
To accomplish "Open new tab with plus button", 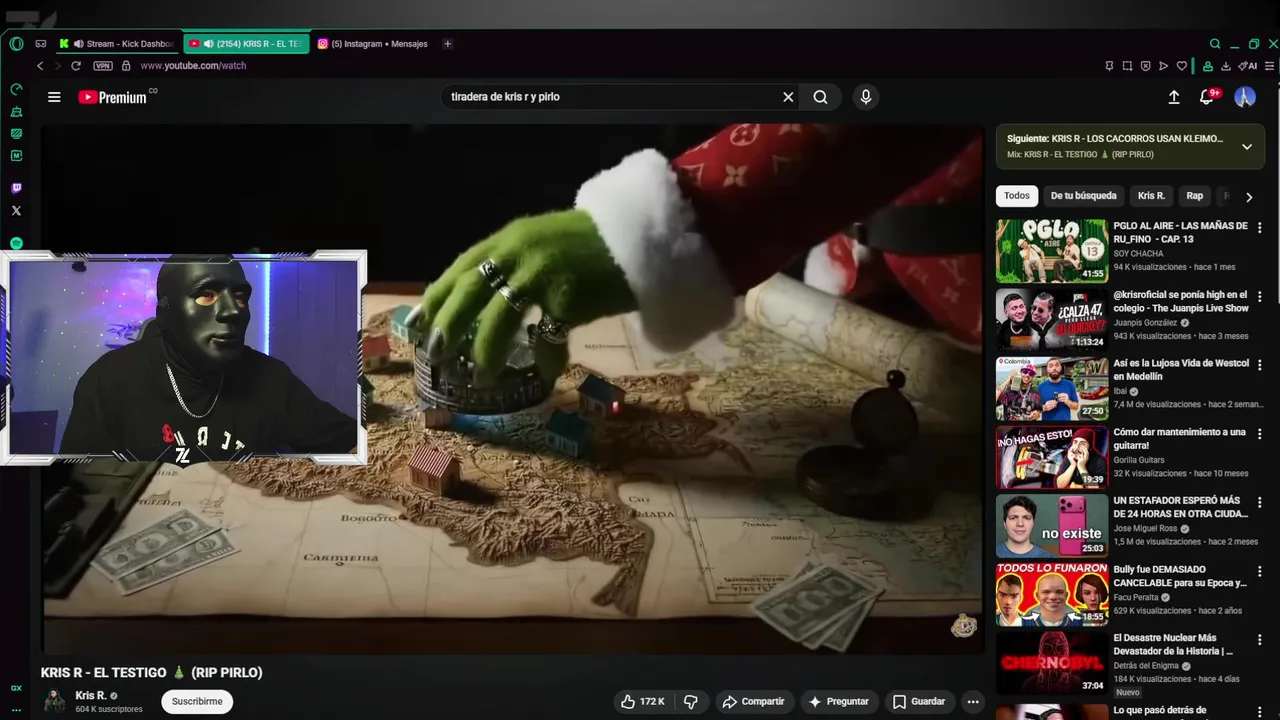I will 447,44.
